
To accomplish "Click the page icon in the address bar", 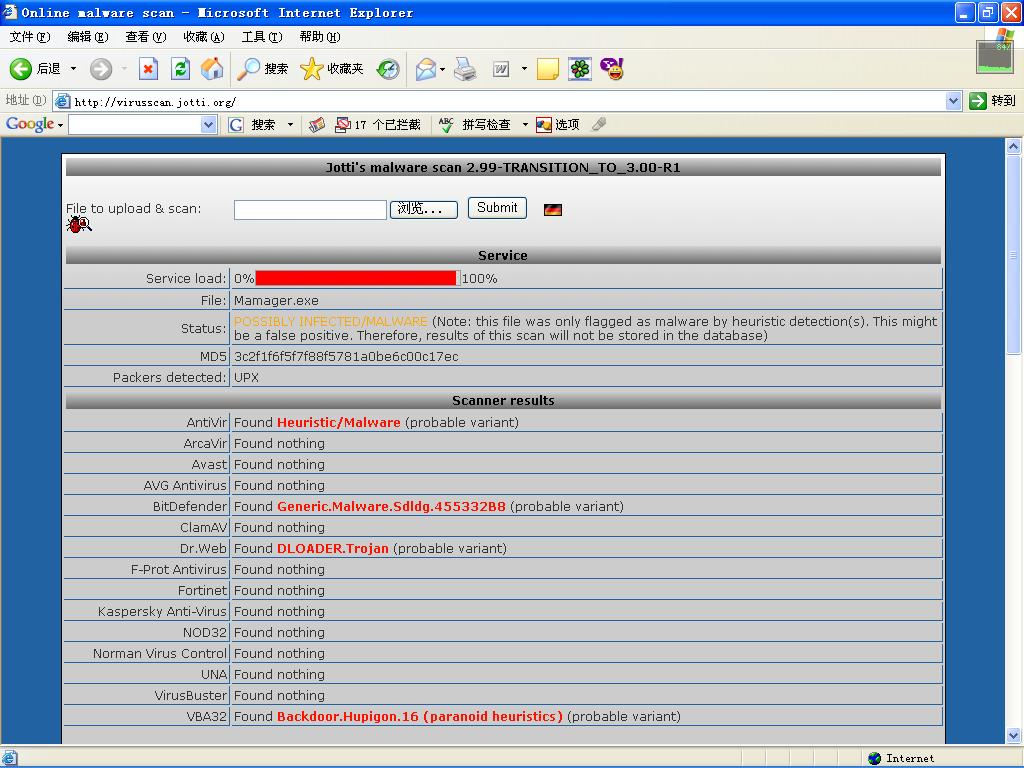I will click(63, 101).
